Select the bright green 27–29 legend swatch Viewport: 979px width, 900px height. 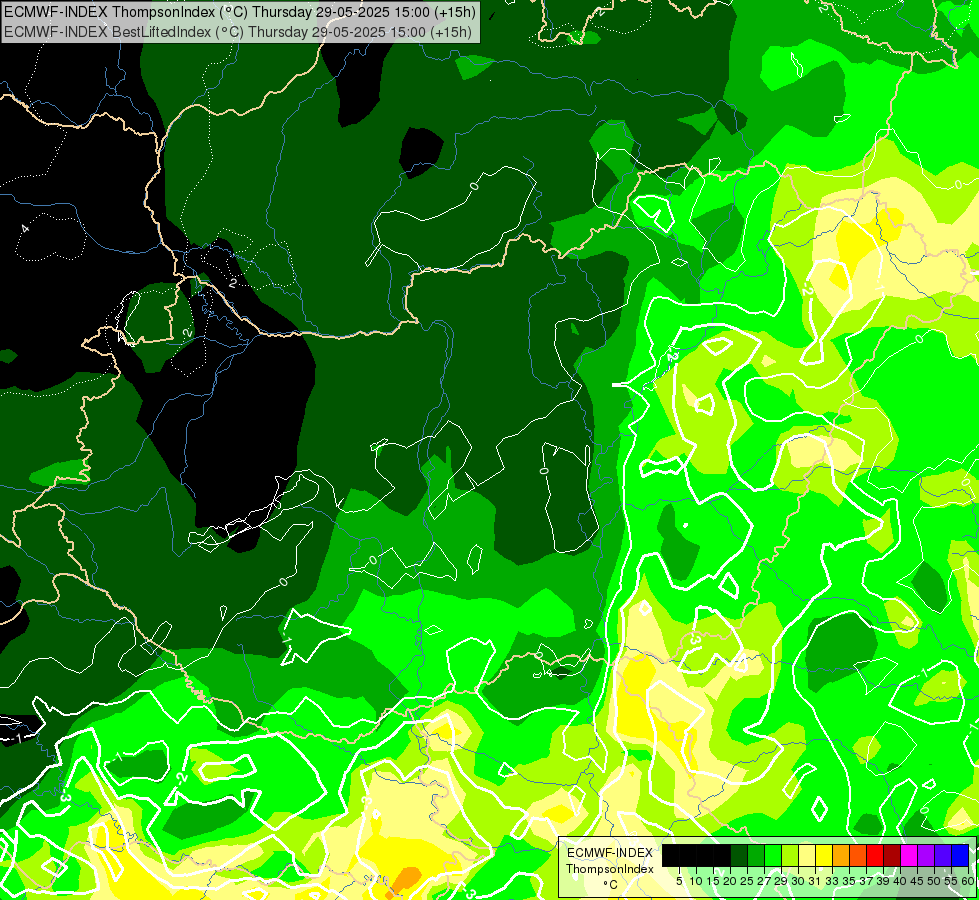pyautogui.click(x=773, y=856)
